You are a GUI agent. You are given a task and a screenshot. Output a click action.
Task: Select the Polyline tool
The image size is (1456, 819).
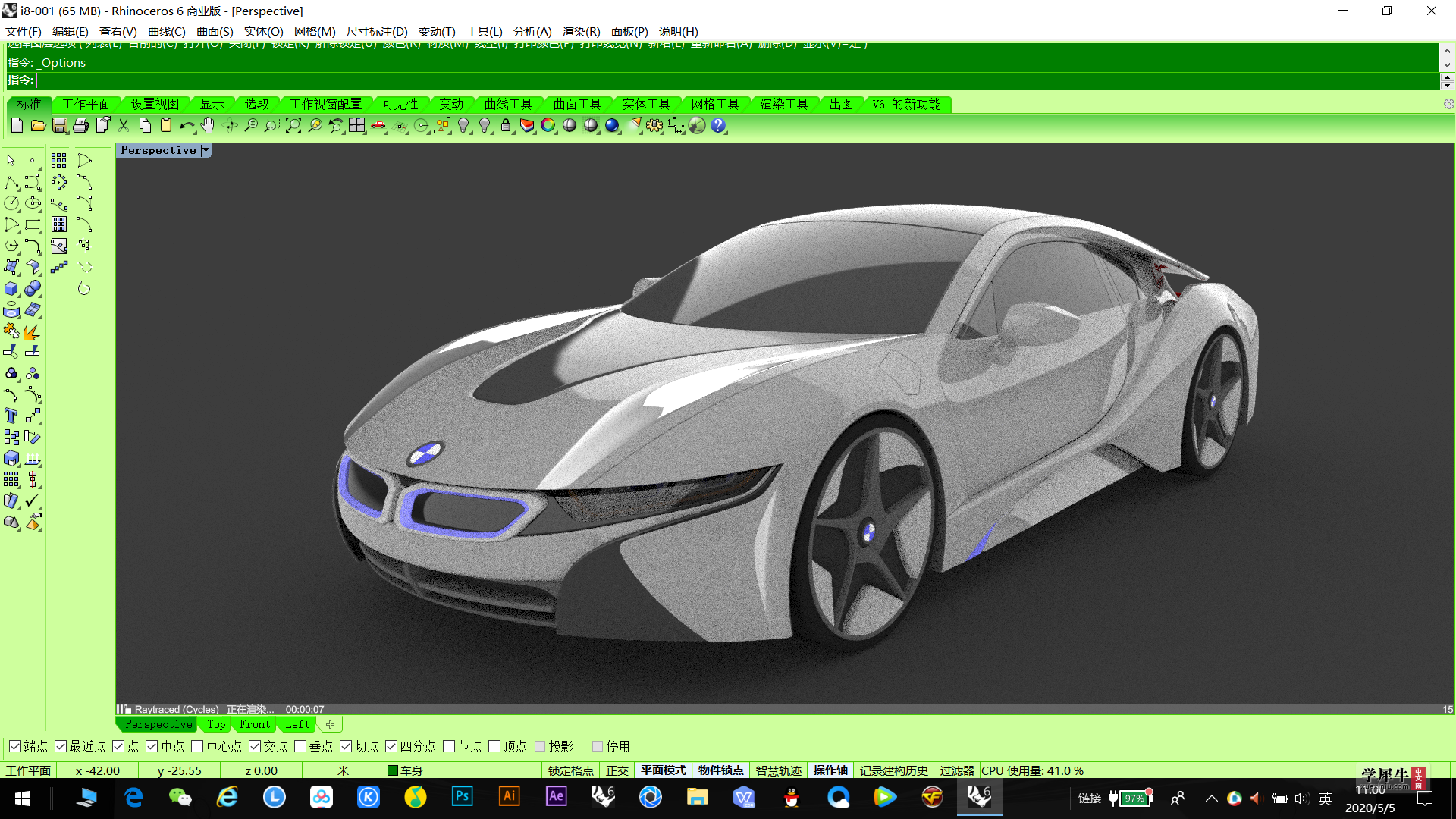[11, 183]
